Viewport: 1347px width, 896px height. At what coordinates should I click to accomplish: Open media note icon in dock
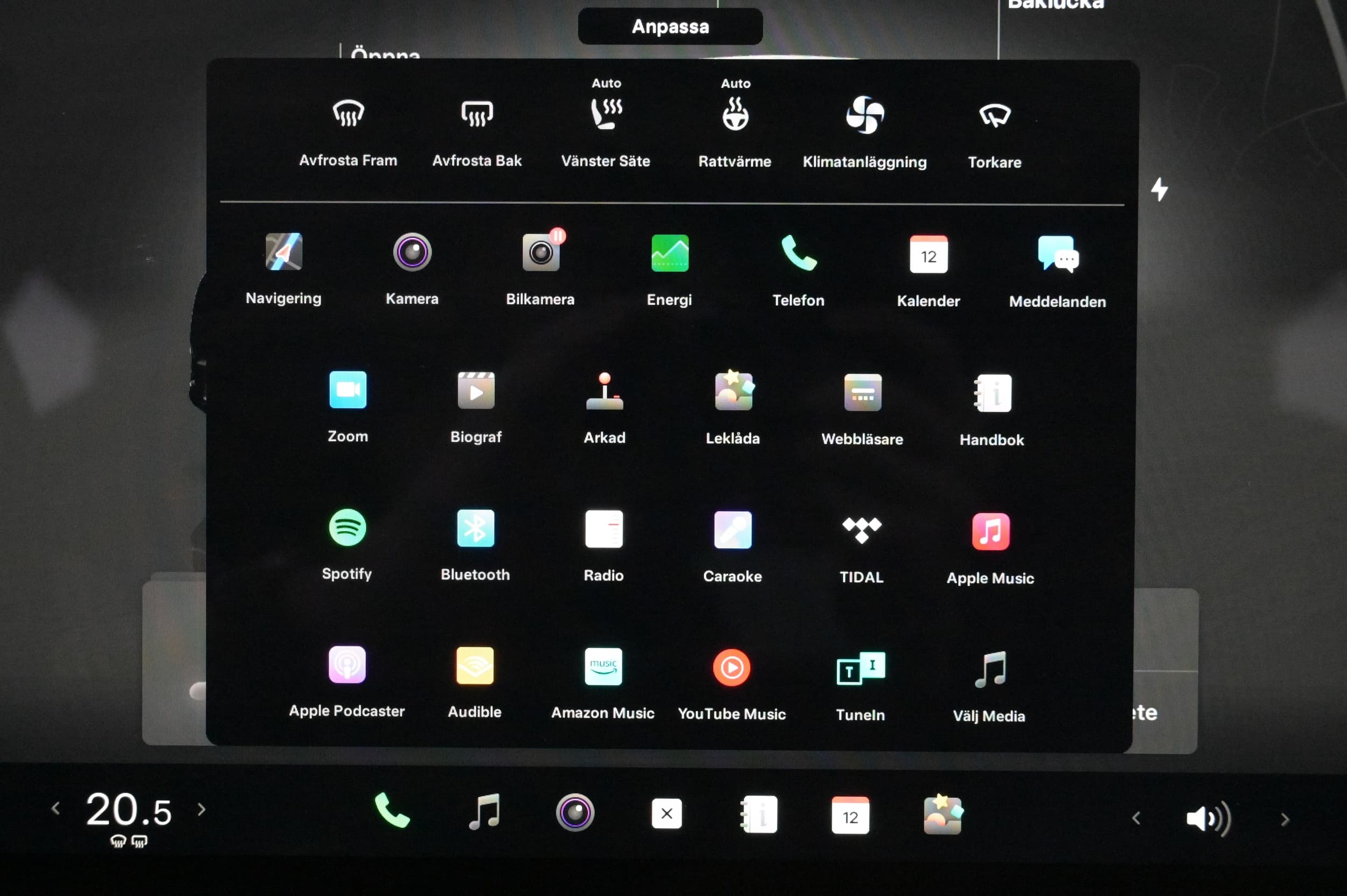[484, 811]
